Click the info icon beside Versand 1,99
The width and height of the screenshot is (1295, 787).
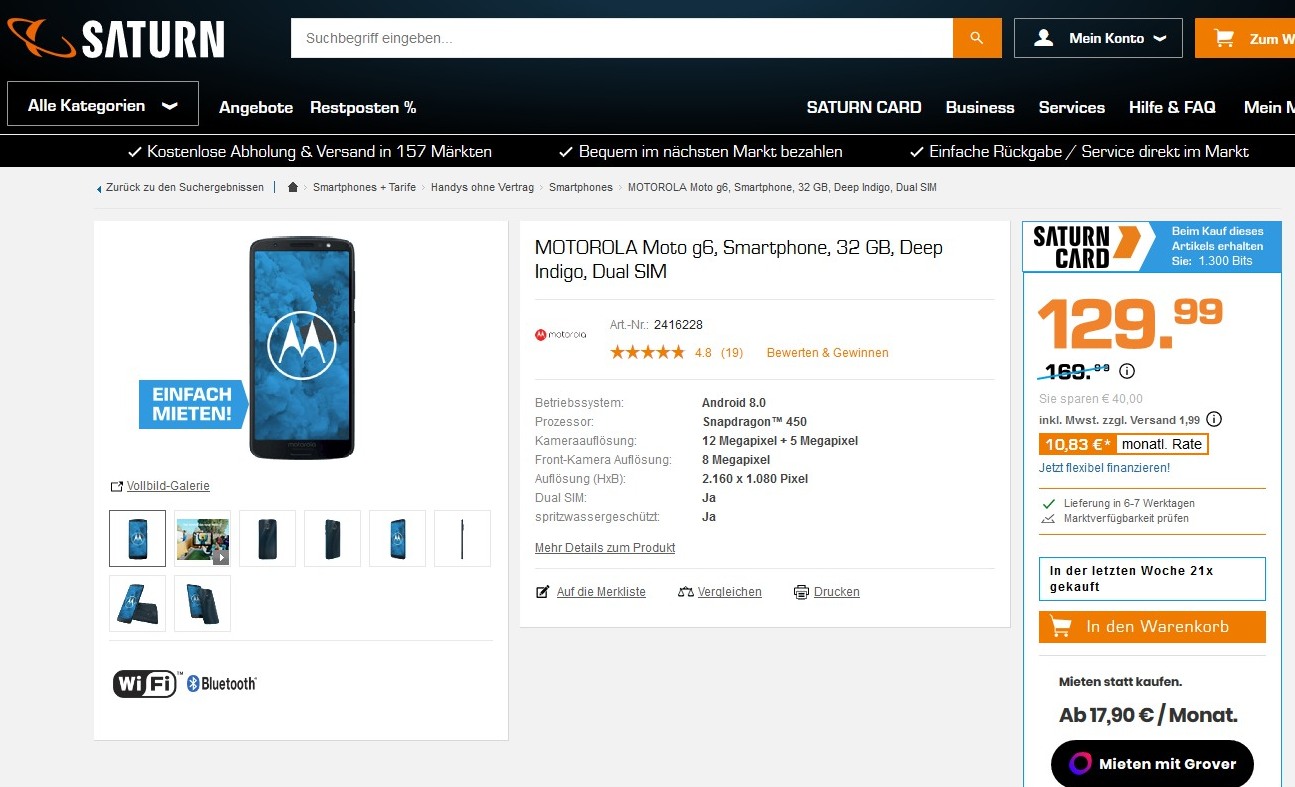coord(1214,419)
